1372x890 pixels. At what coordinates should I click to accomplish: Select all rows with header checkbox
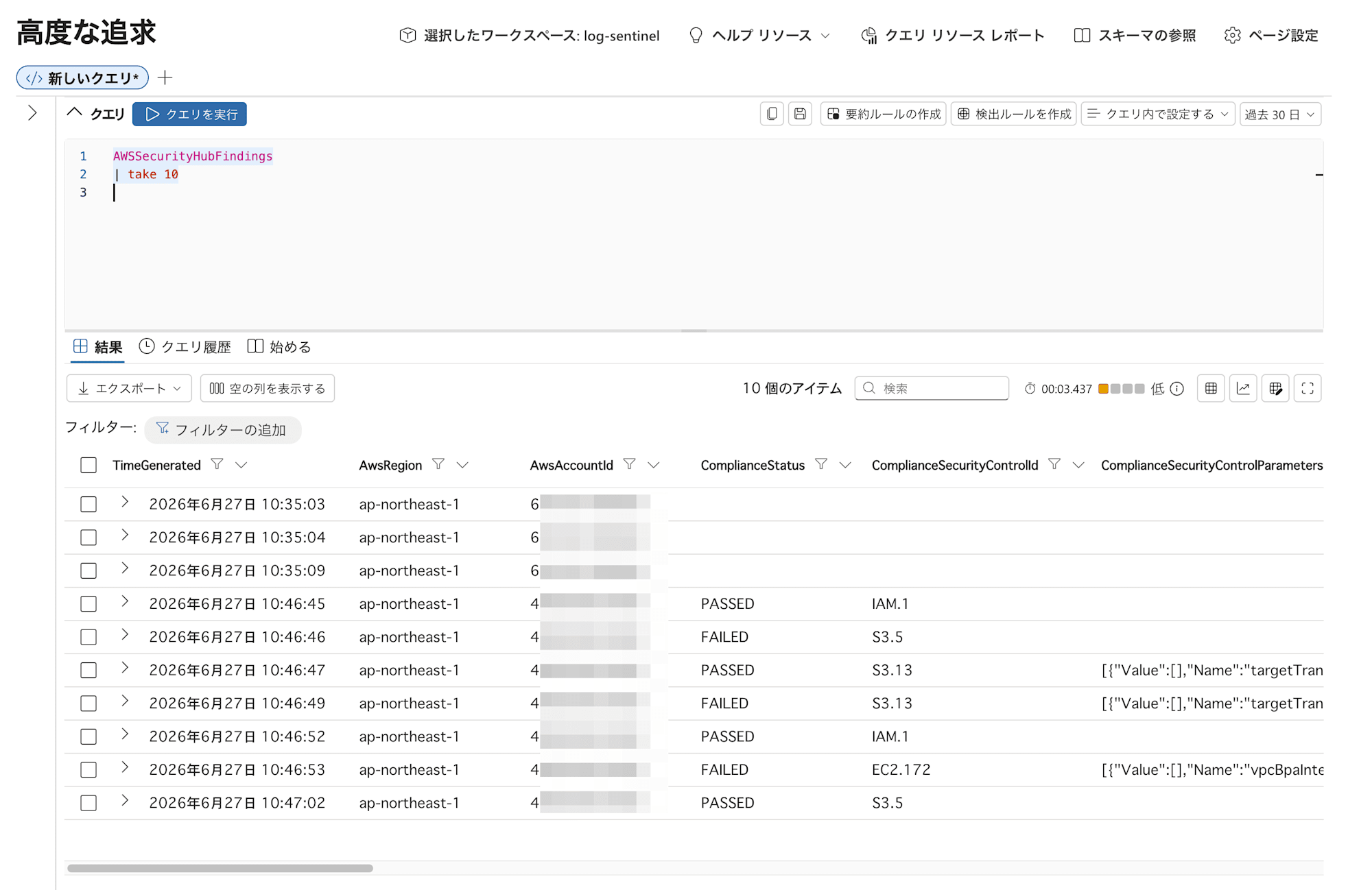click(88, 465)
